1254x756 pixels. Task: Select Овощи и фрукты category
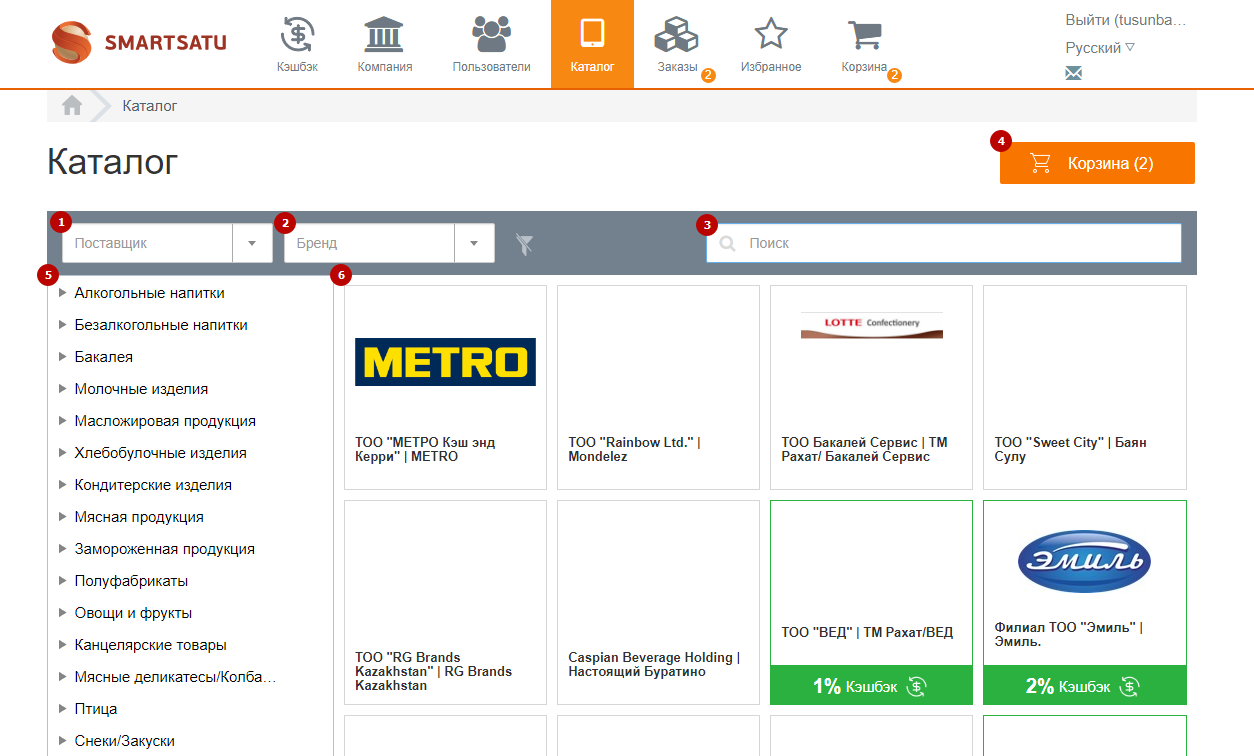(x=133, y=613)
